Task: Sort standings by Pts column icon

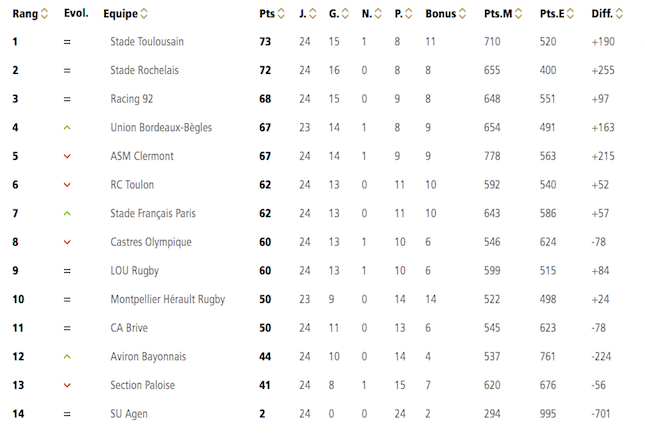Action: click(x=281, y=14)
